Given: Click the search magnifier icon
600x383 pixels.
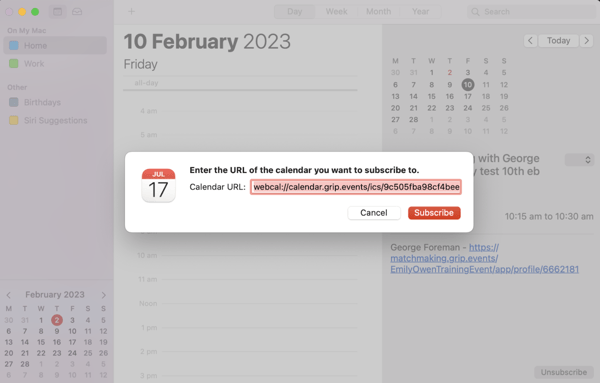Looking at the screenshot, I should click(475, 12).
